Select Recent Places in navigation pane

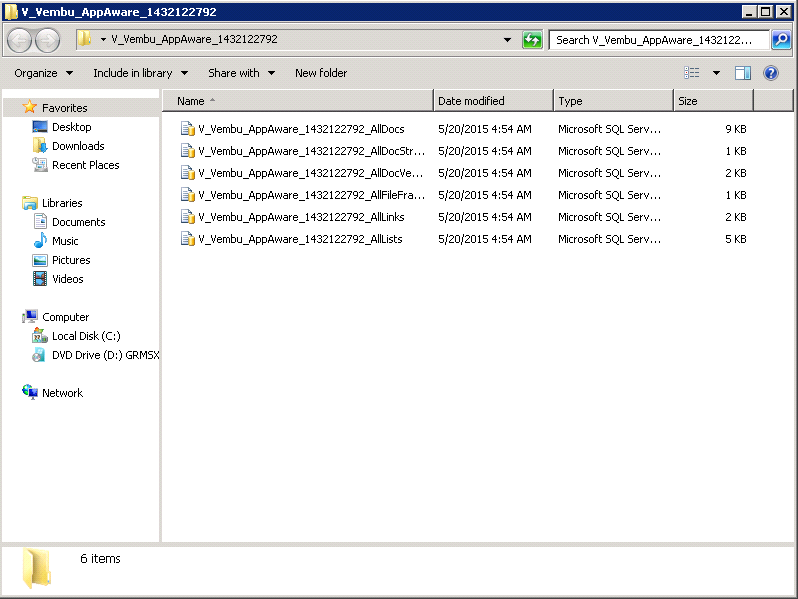click(86, 165)
